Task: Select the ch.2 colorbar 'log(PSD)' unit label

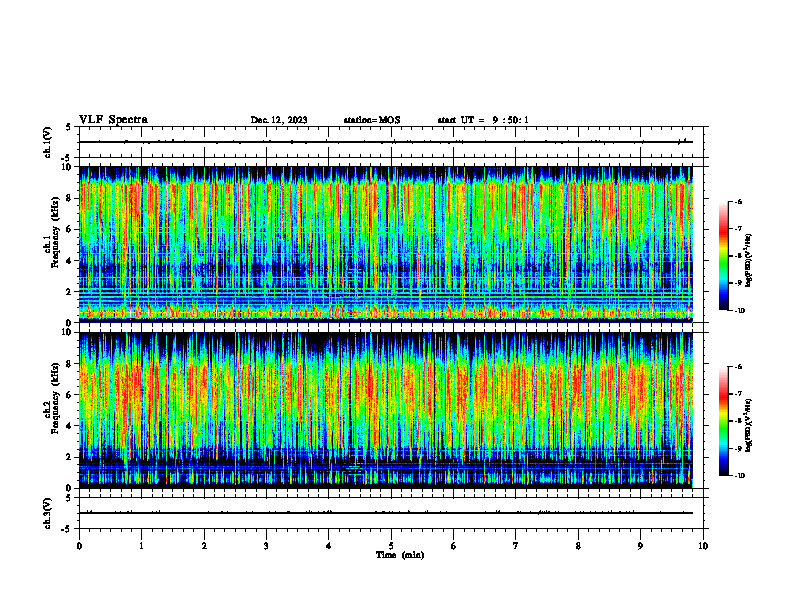Action: pyautogui.click(x=749, y=425)
